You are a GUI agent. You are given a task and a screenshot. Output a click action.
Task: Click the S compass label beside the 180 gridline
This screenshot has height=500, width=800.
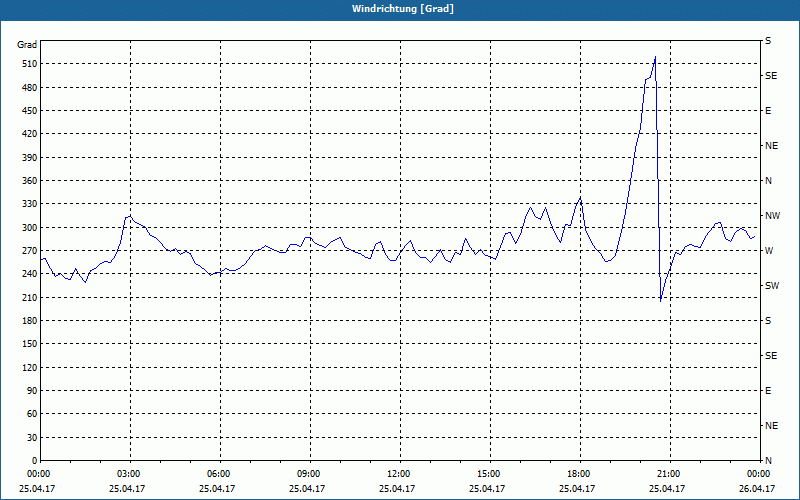tap(768, 321)
